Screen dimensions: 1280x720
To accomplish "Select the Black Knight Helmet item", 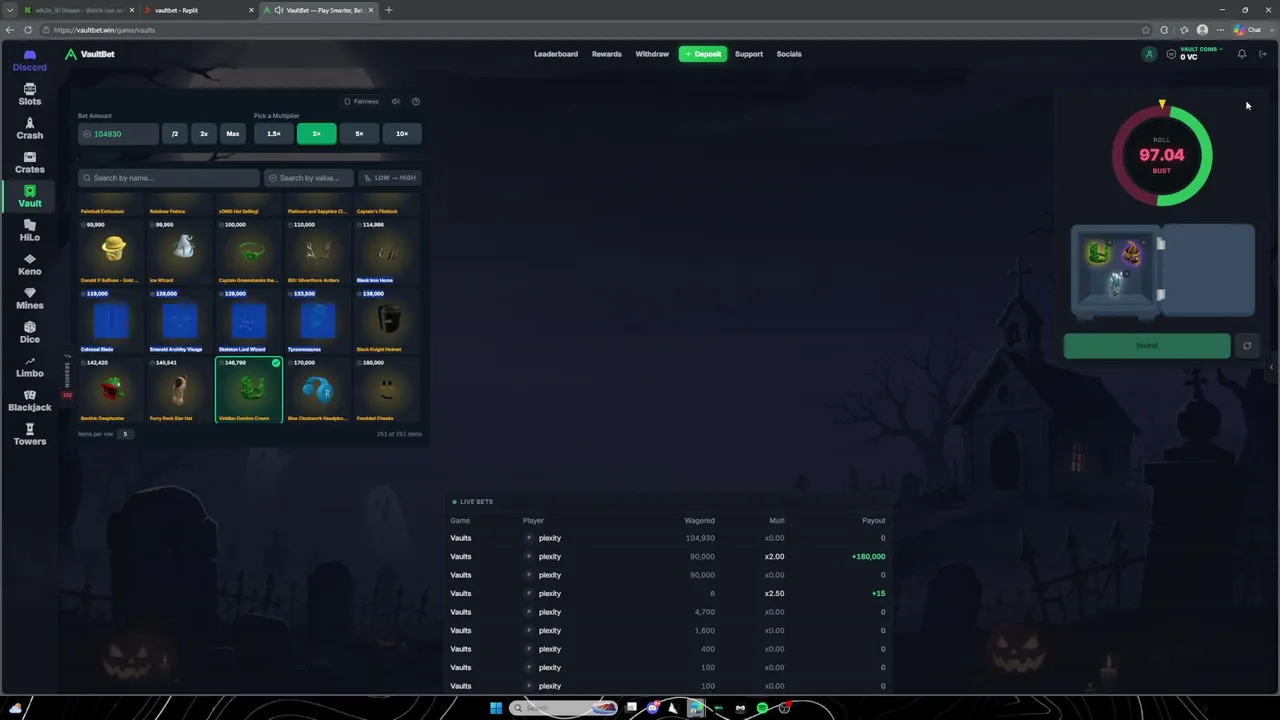I will tap(387, 320).
